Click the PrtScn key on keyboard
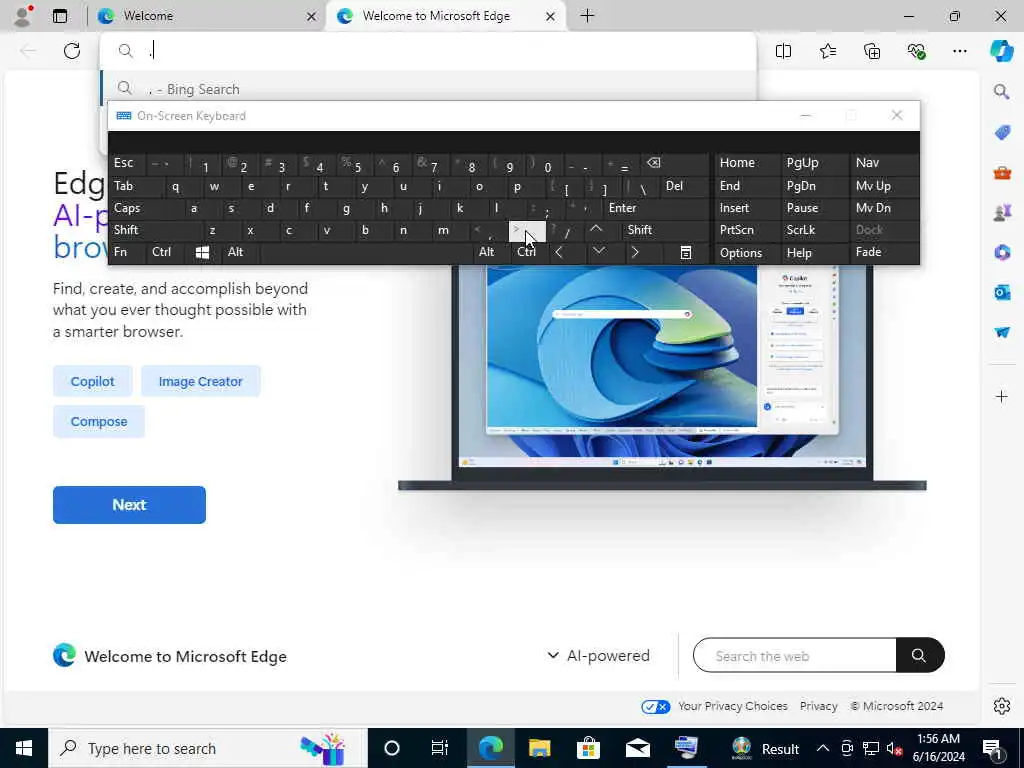Screen dimensions: 1024x768 746,230
